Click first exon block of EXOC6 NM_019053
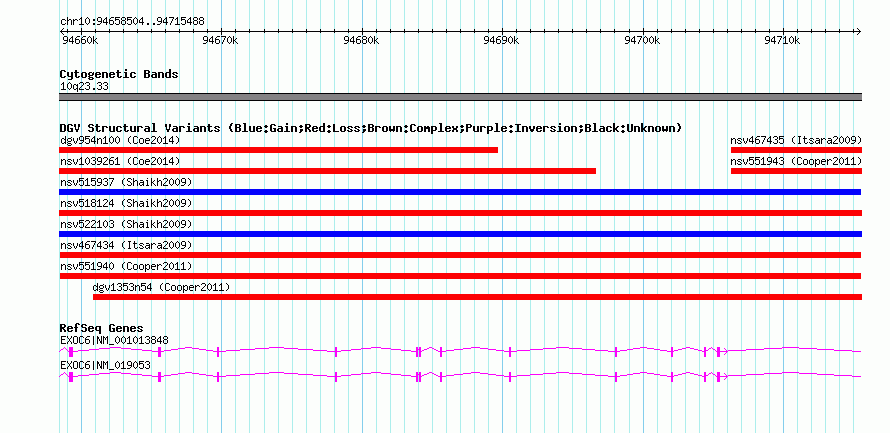The width and height of the screenshot is (890, 433). click(71, 376)
